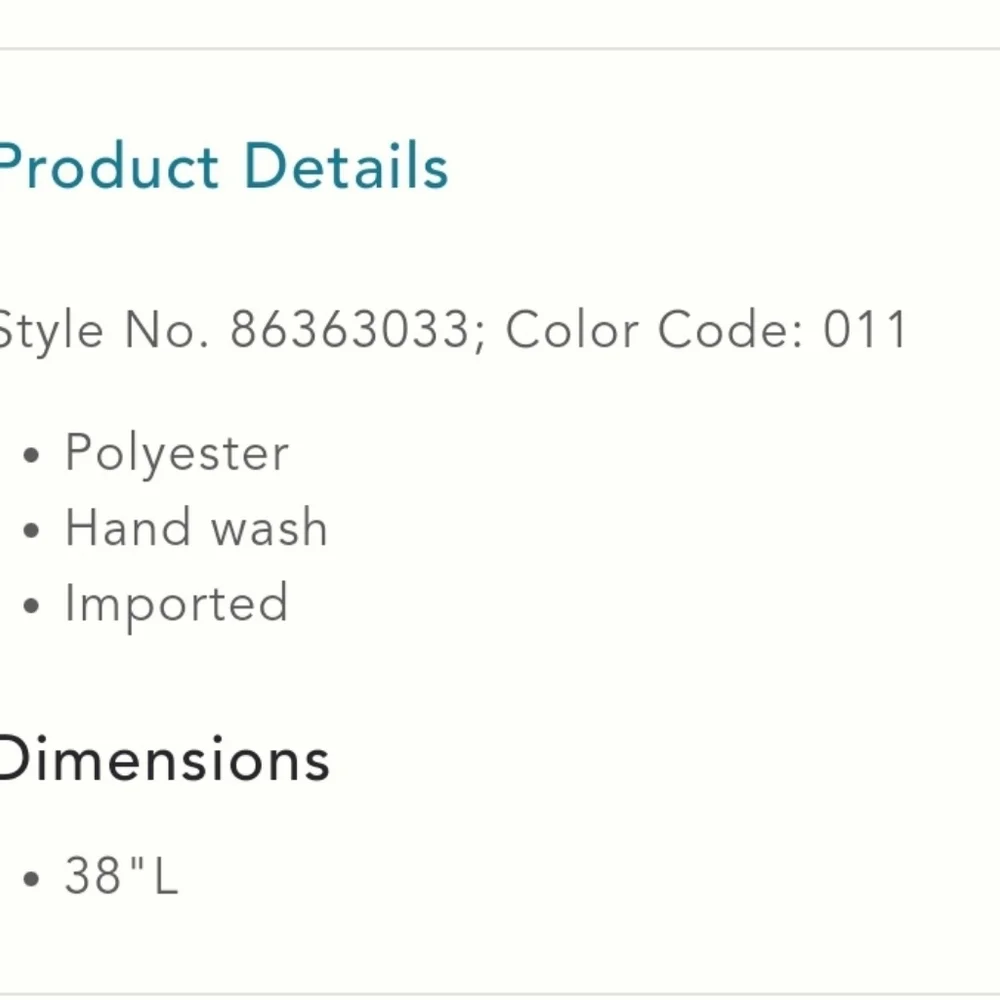Click the word "wash" in Hand wash

click(270, 528)
